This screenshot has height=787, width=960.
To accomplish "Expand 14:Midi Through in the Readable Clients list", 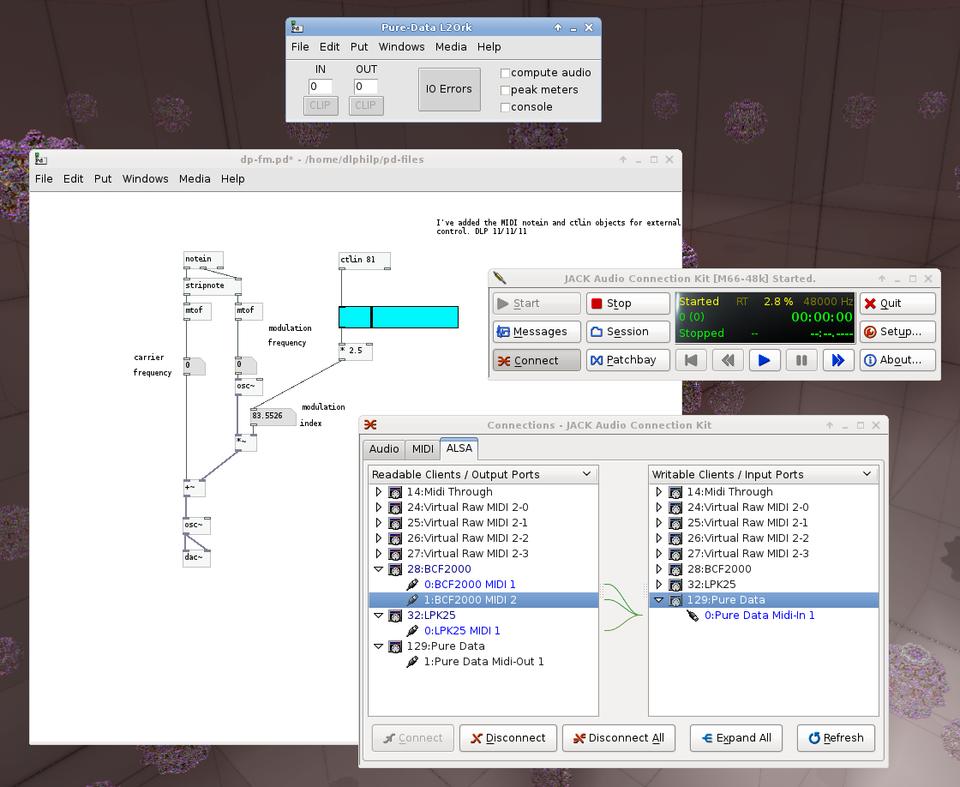I will [378, 492].
